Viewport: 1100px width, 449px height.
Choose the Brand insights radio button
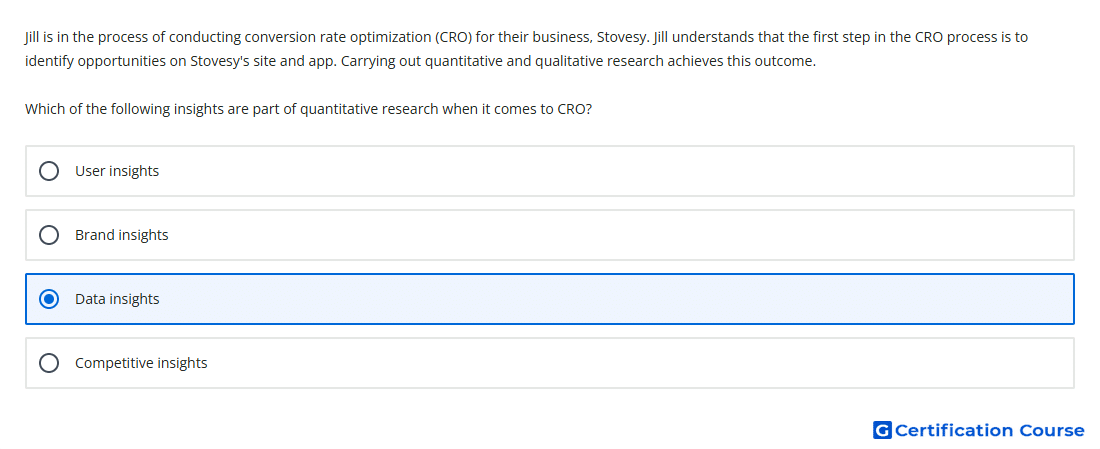tap(49, 235)
